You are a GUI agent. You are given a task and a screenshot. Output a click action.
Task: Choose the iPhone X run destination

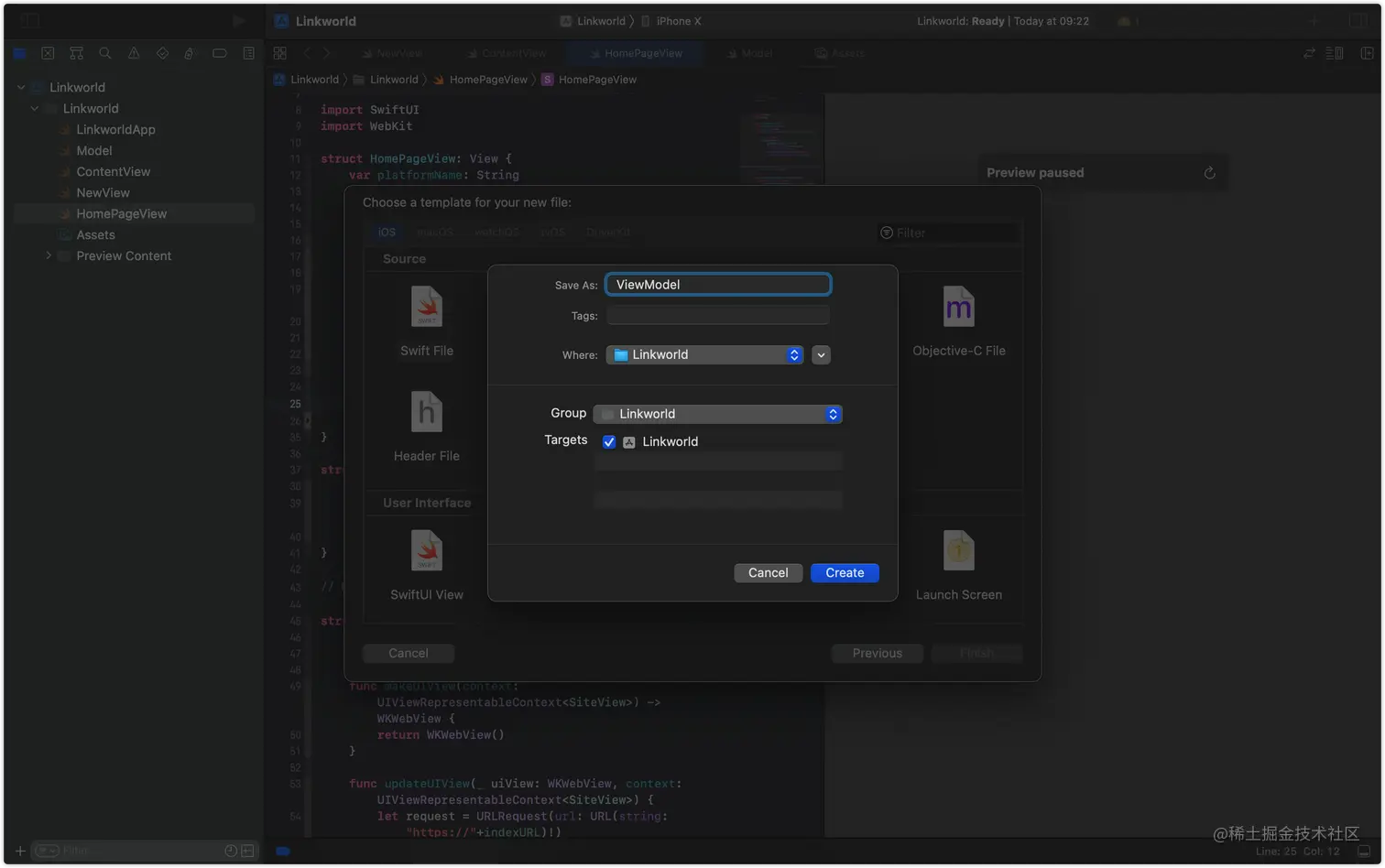click(671, 21)
